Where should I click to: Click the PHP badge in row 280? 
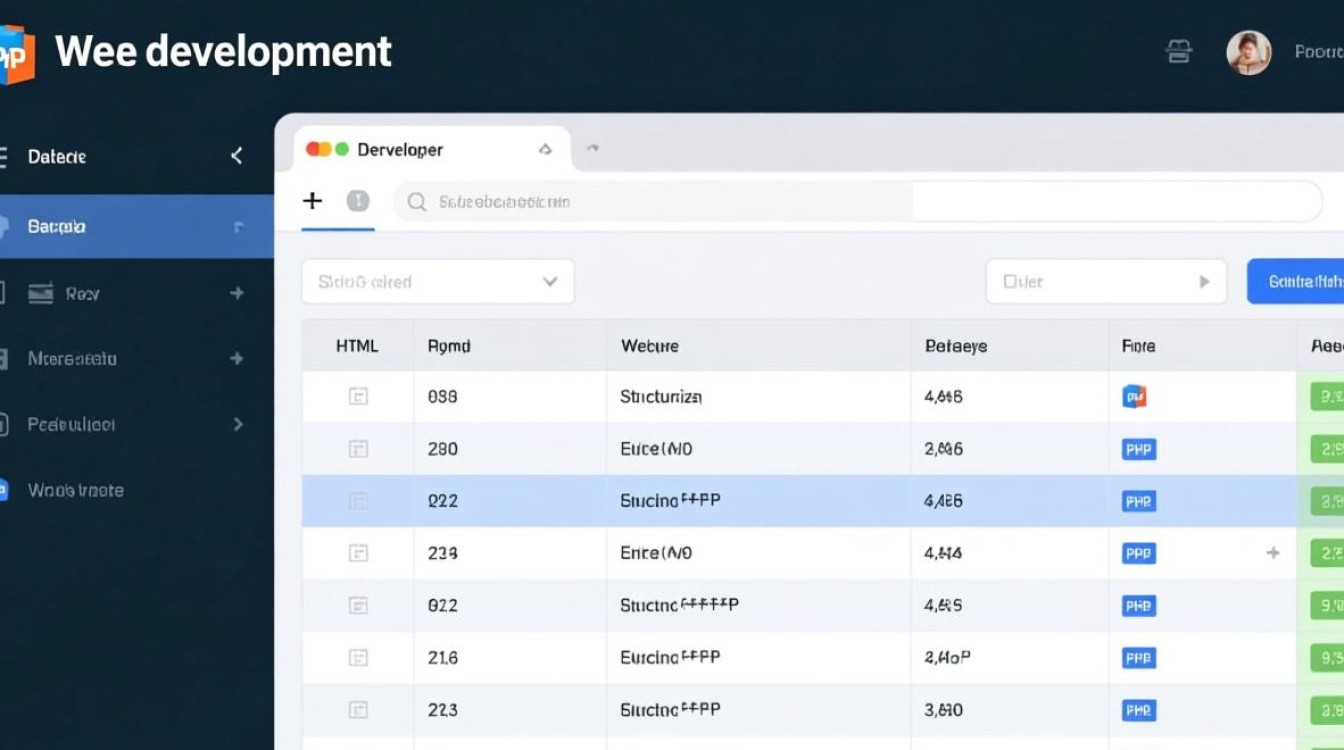coord(1138,449)
